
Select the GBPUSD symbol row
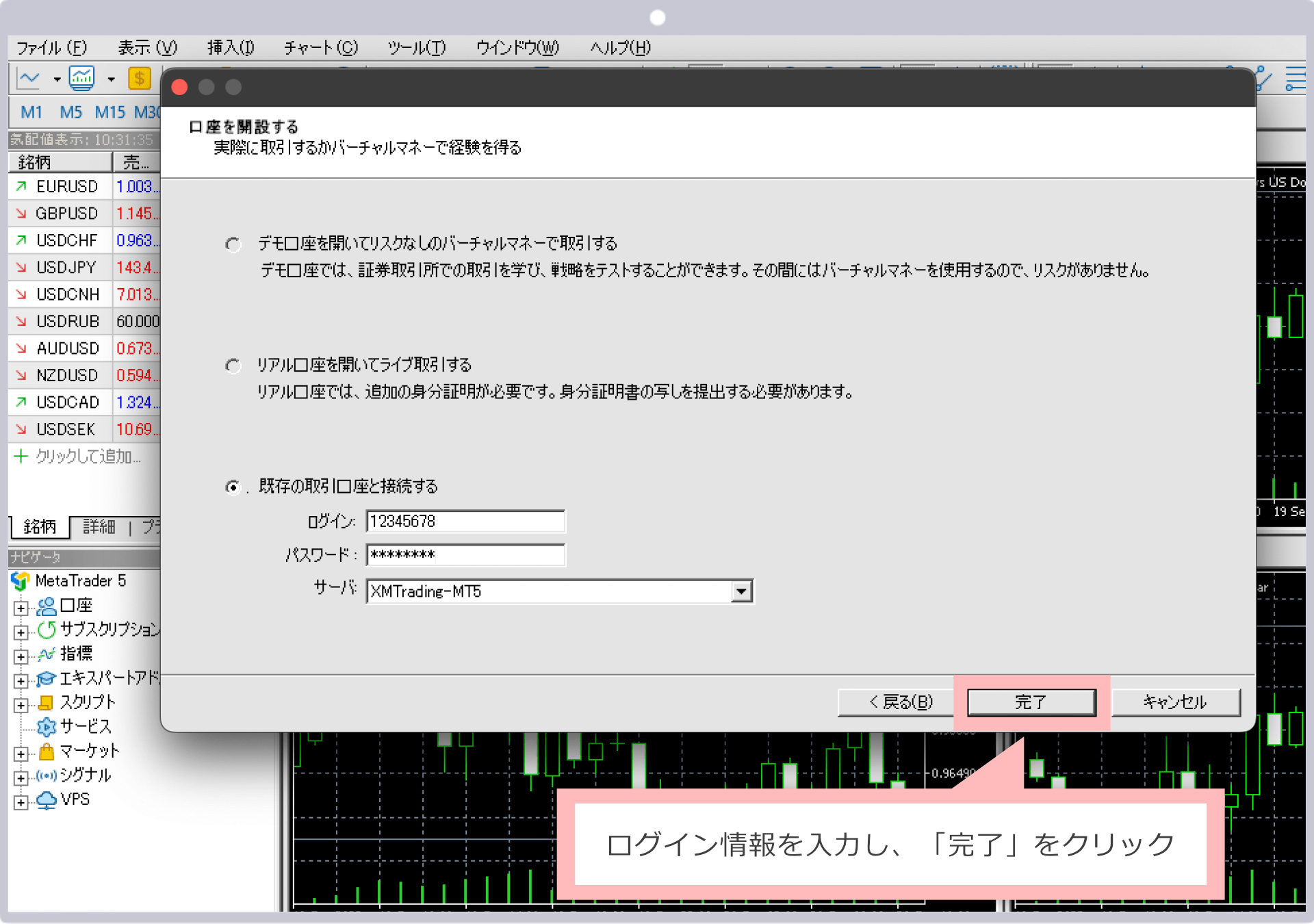[84, 214]
